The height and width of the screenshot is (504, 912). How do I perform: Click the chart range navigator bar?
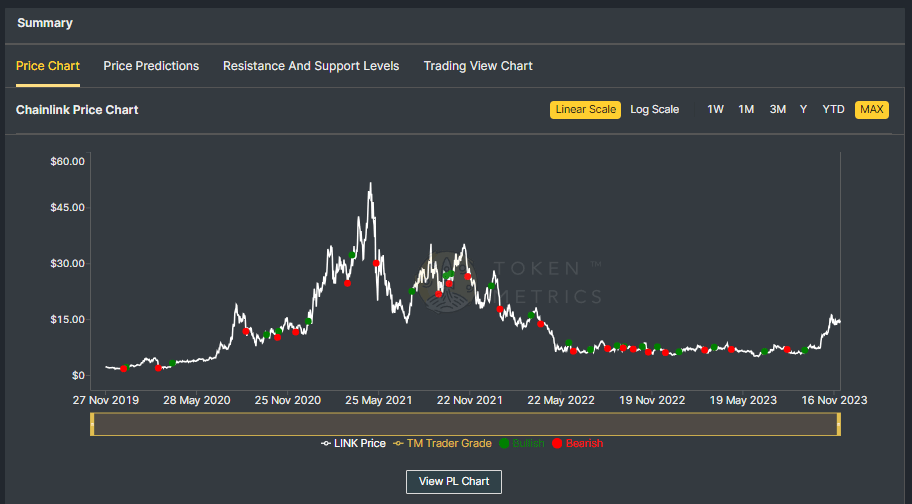point(465,424)
